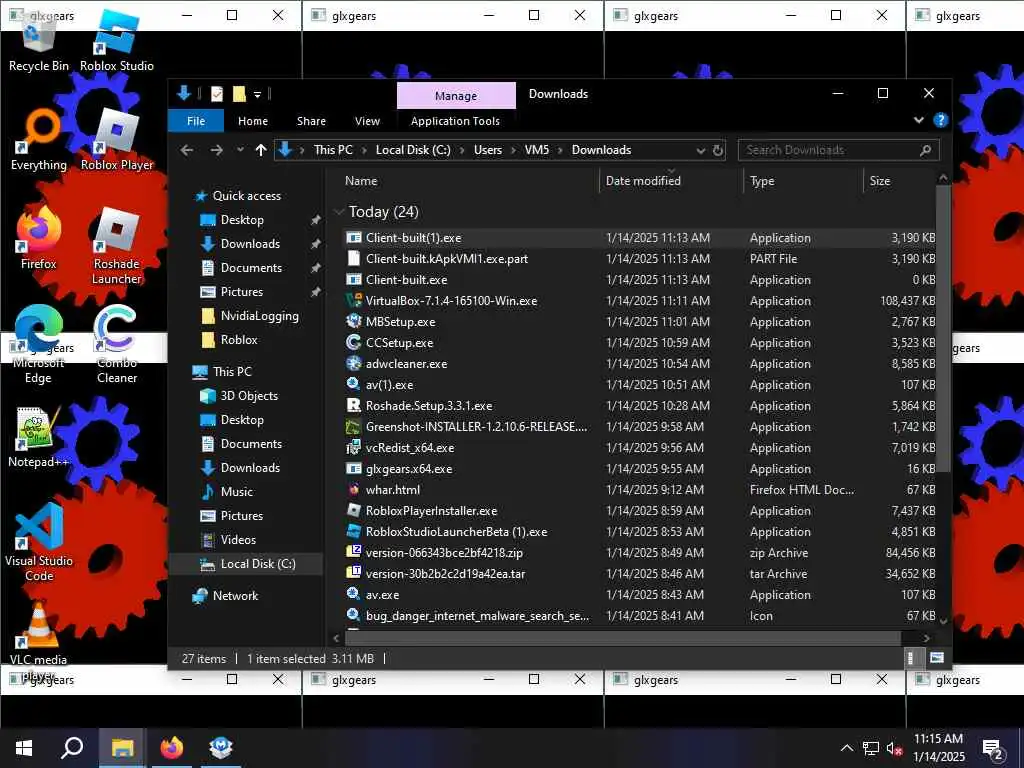Click the Manage contextual tab
Viewport: 1024px width, 768px height.
(456, 96)
